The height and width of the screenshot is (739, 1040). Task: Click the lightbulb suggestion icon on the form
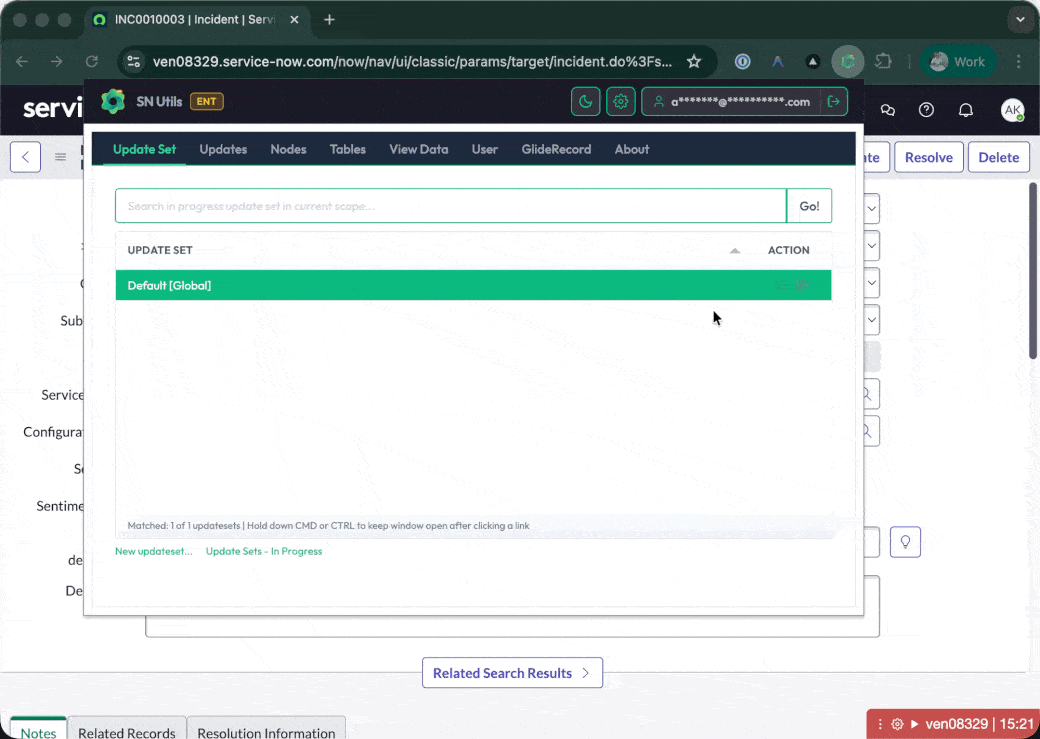point(905,541)
